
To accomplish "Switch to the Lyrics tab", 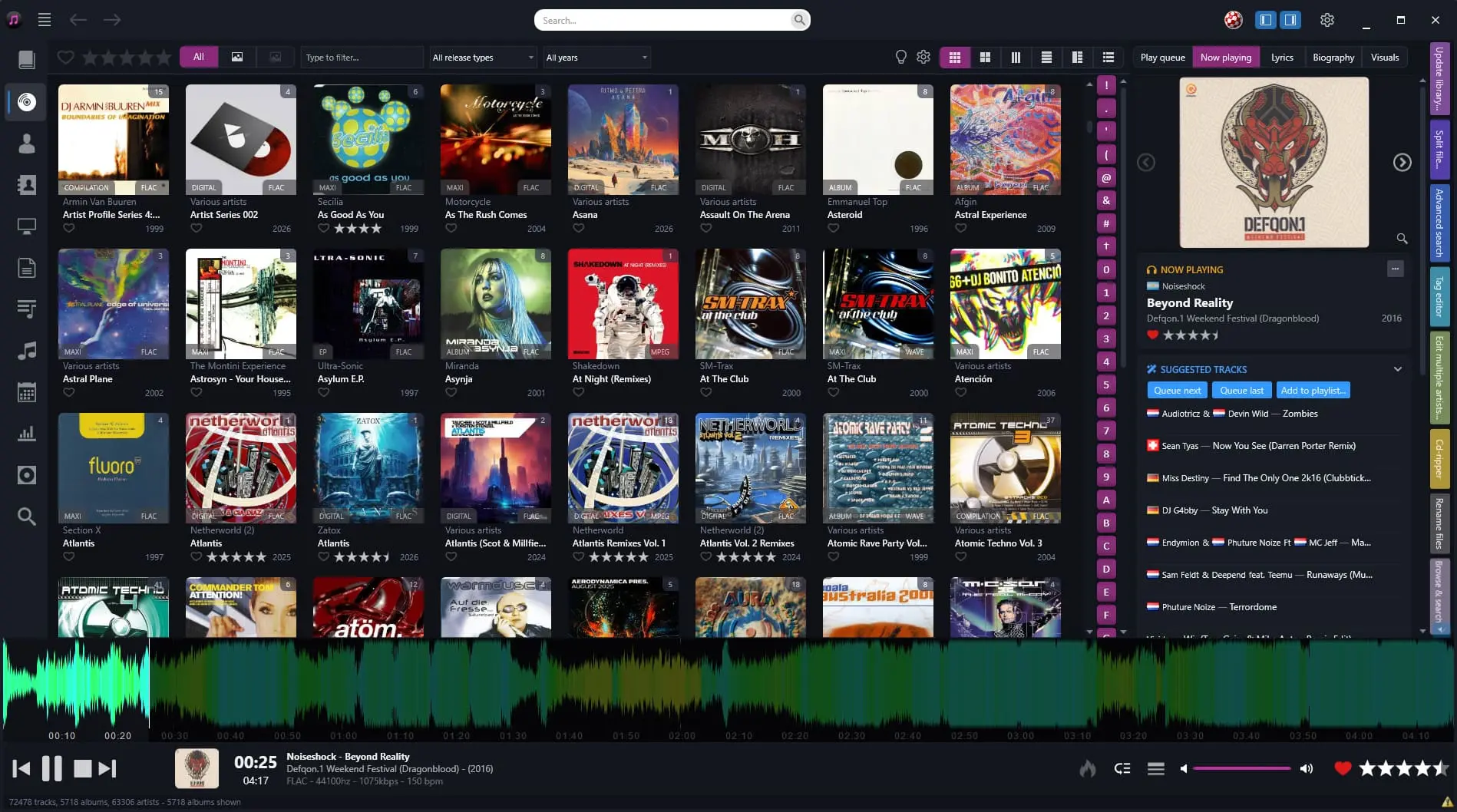I will 1282,58.
